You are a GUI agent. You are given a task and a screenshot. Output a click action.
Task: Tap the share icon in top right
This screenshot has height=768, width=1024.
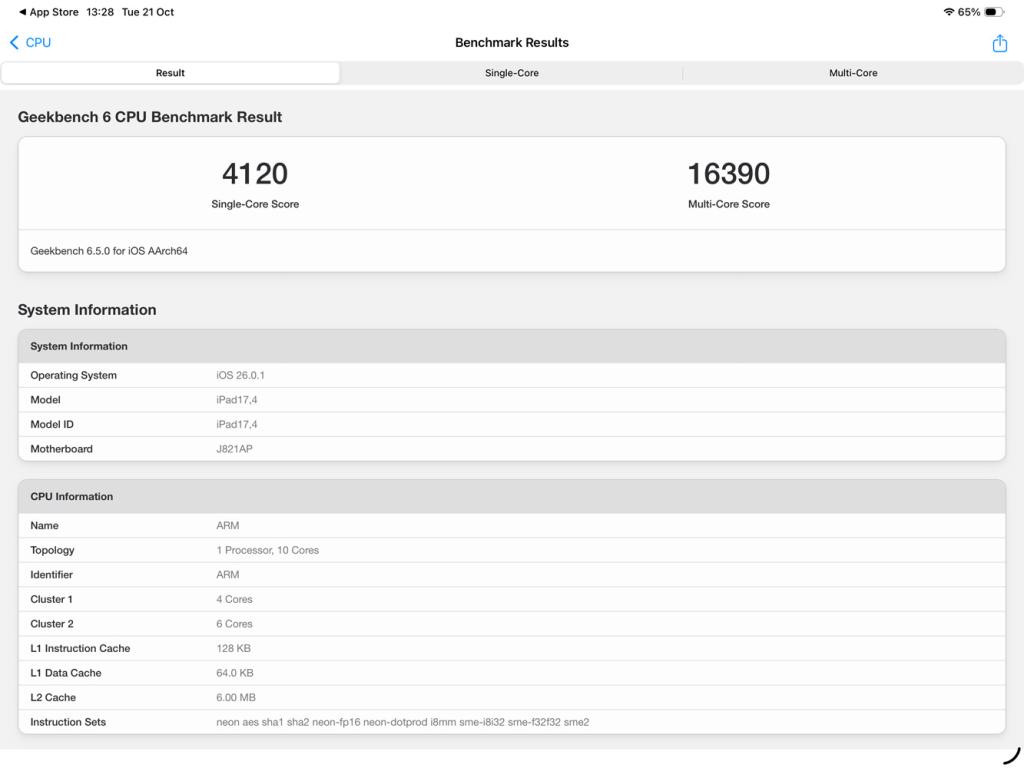999,43
